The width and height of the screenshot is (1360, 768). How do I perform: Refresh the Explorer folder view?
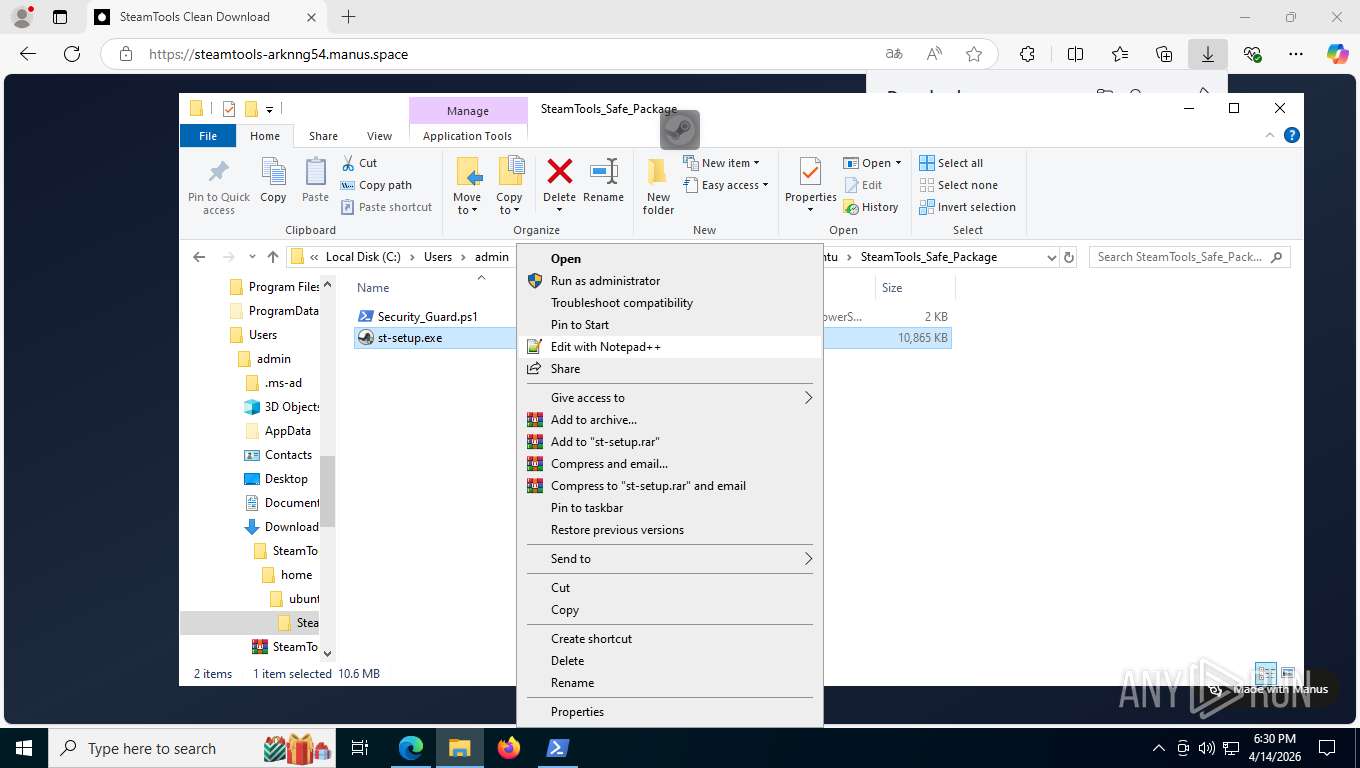pos(1069,257)
